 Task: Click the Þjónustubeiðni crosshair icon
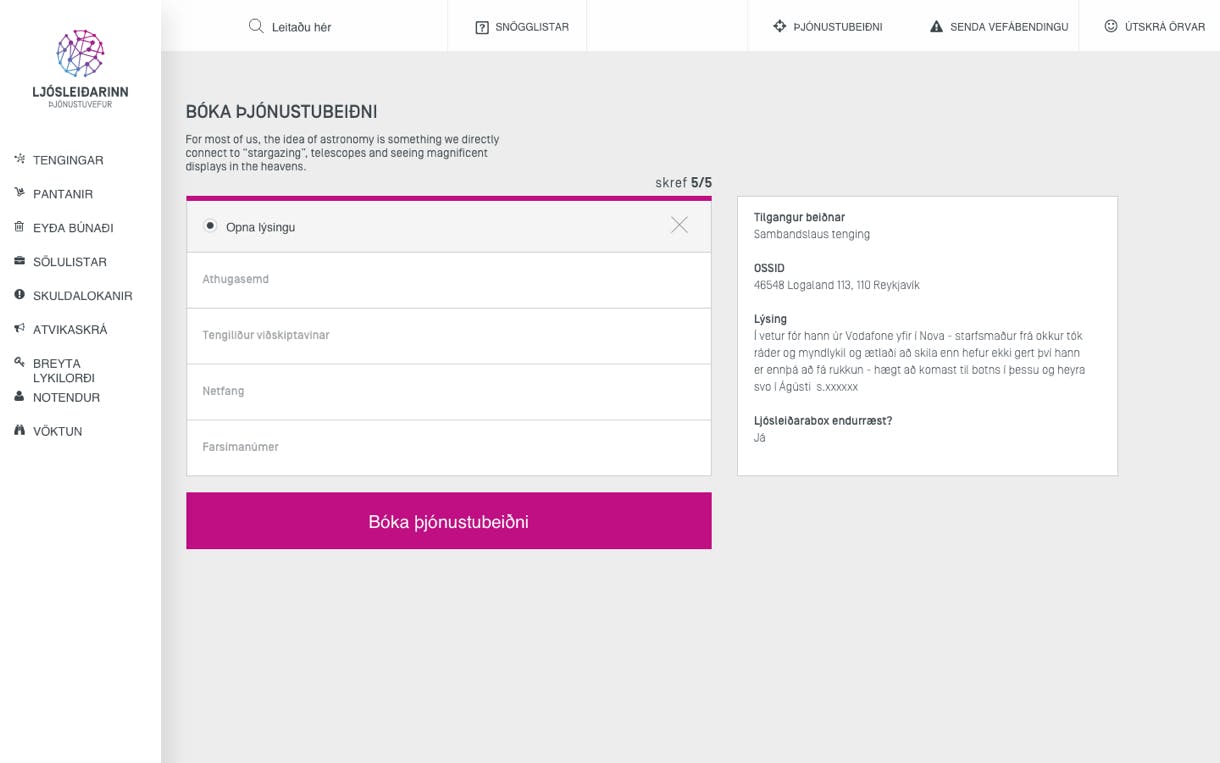779,26
